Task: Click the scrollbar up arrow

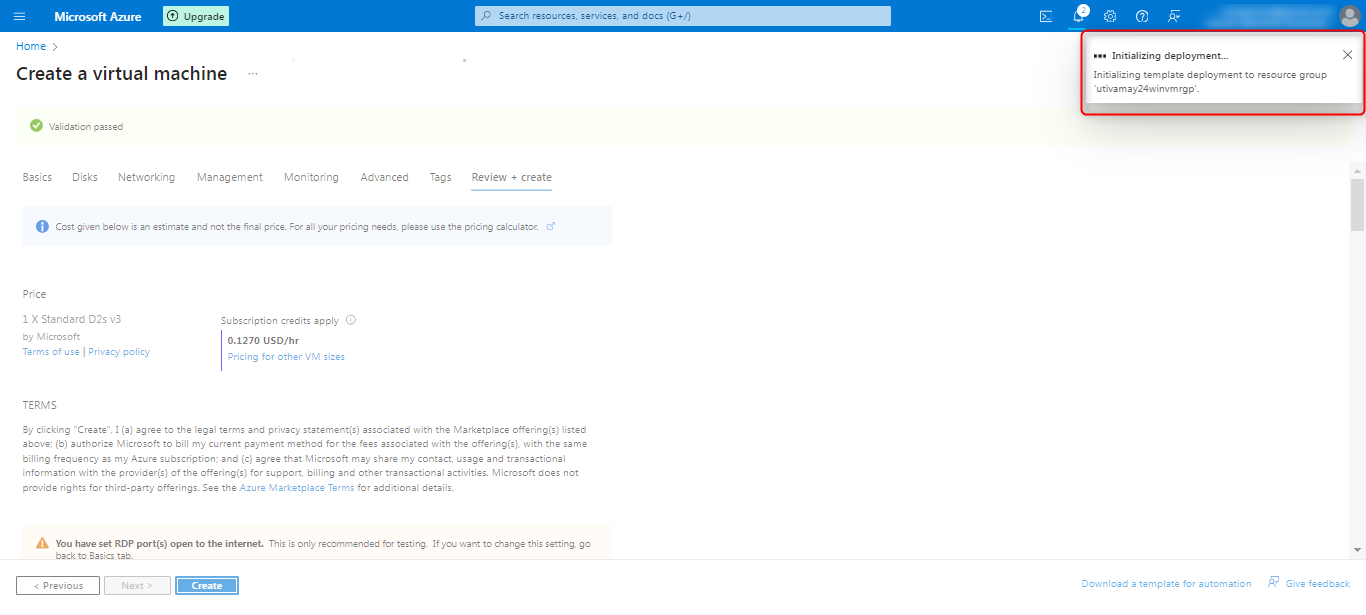Action: pos(1357,171)
